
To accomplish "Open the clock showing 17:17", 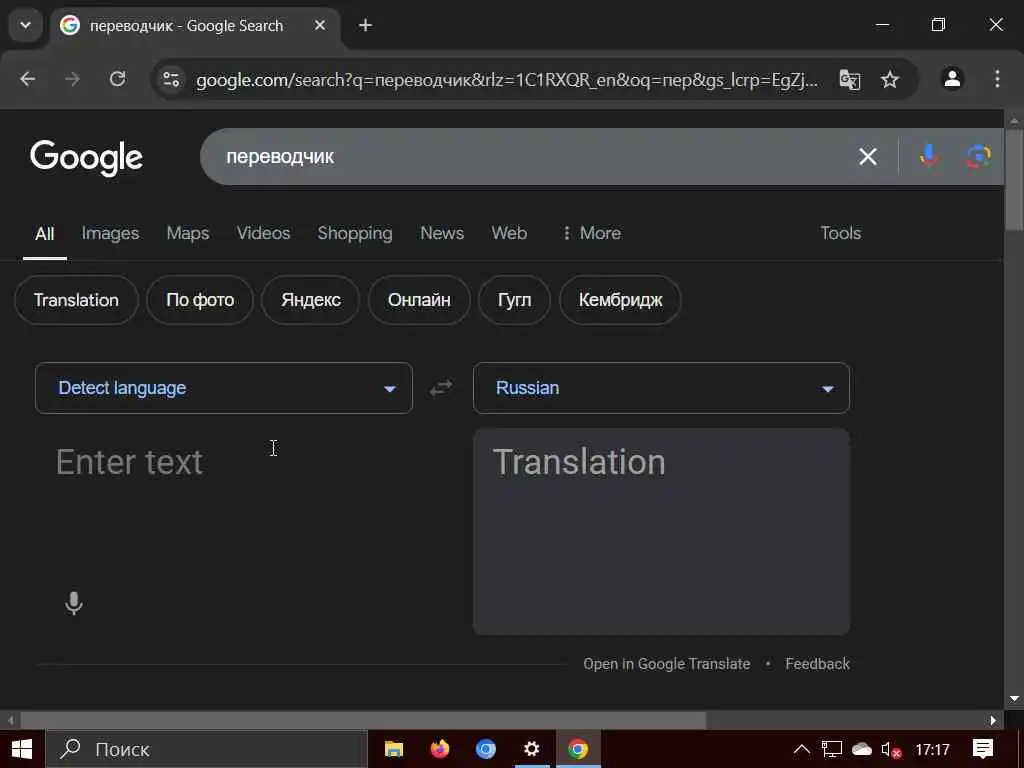I will pos(932,750).
